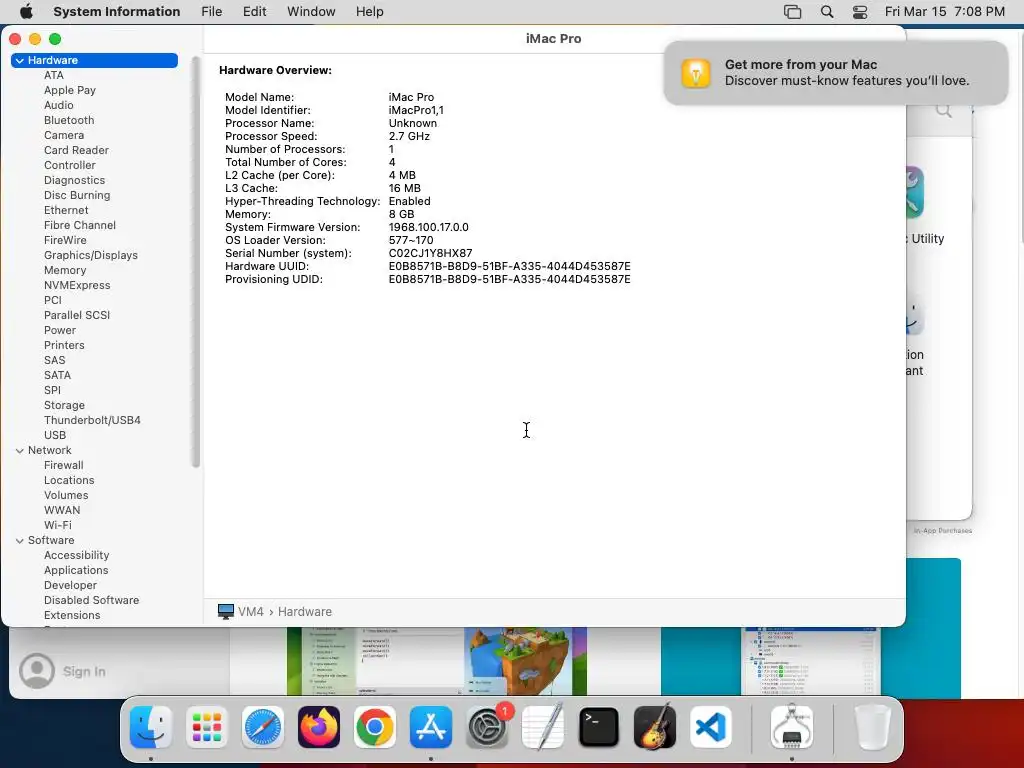Viewport: 1024px width, 768px height.
Task: Open Spotlight search in menu bar
Action: pos(827,12)
